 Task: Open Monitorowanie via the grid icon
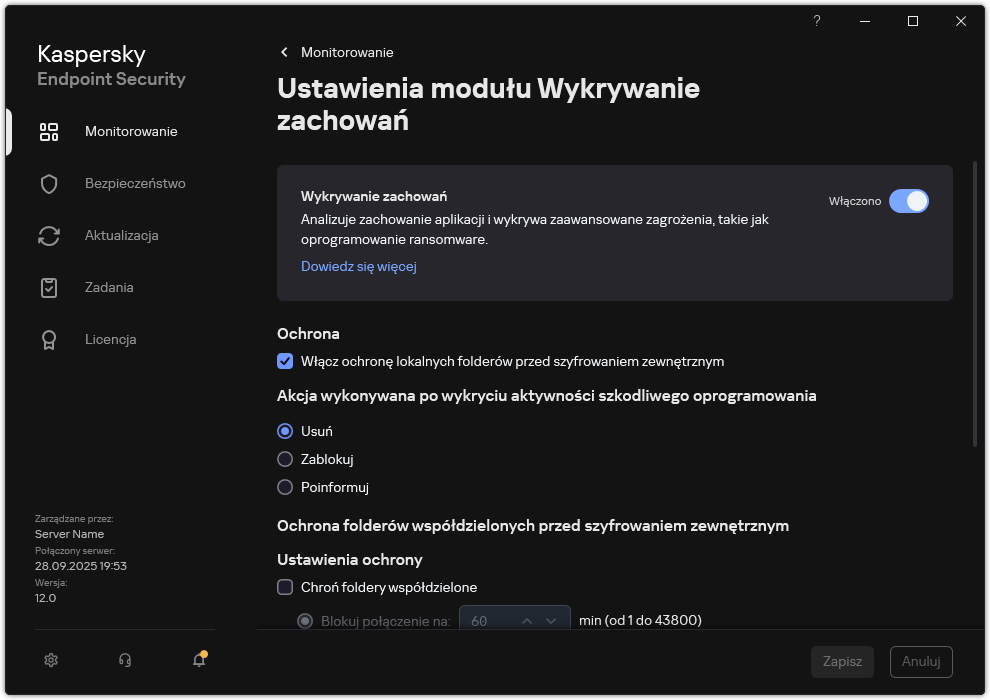click(x=49, y=131)
